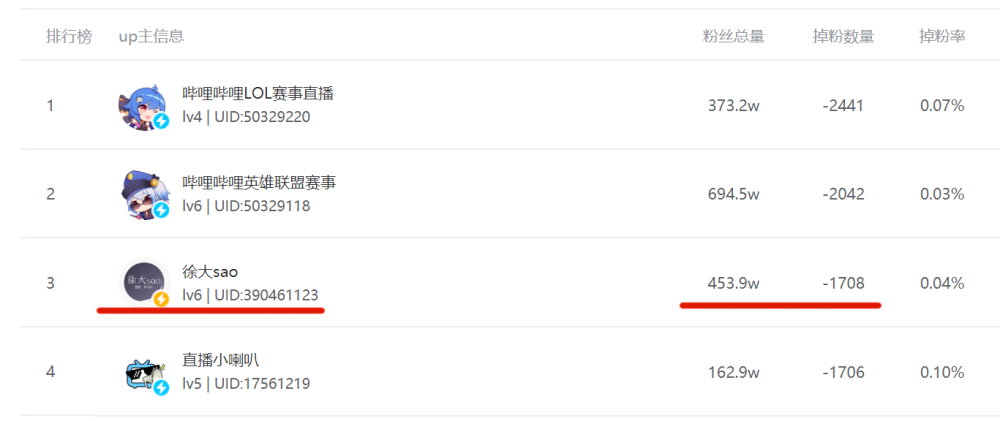Open the 直播小喇叭 channel name link
Viewport: 1000px width, 421px height.
pyautogui.click(x=221, y=360)
